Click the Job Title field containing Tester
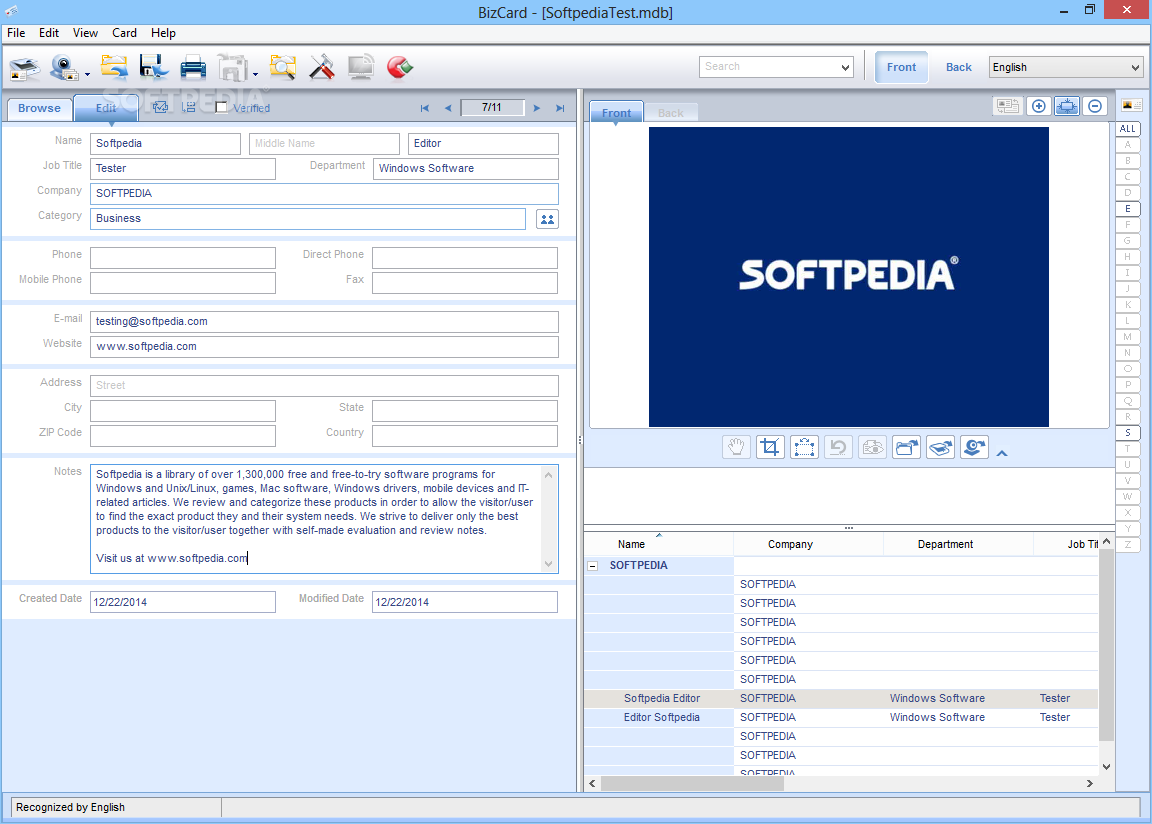 183,169
